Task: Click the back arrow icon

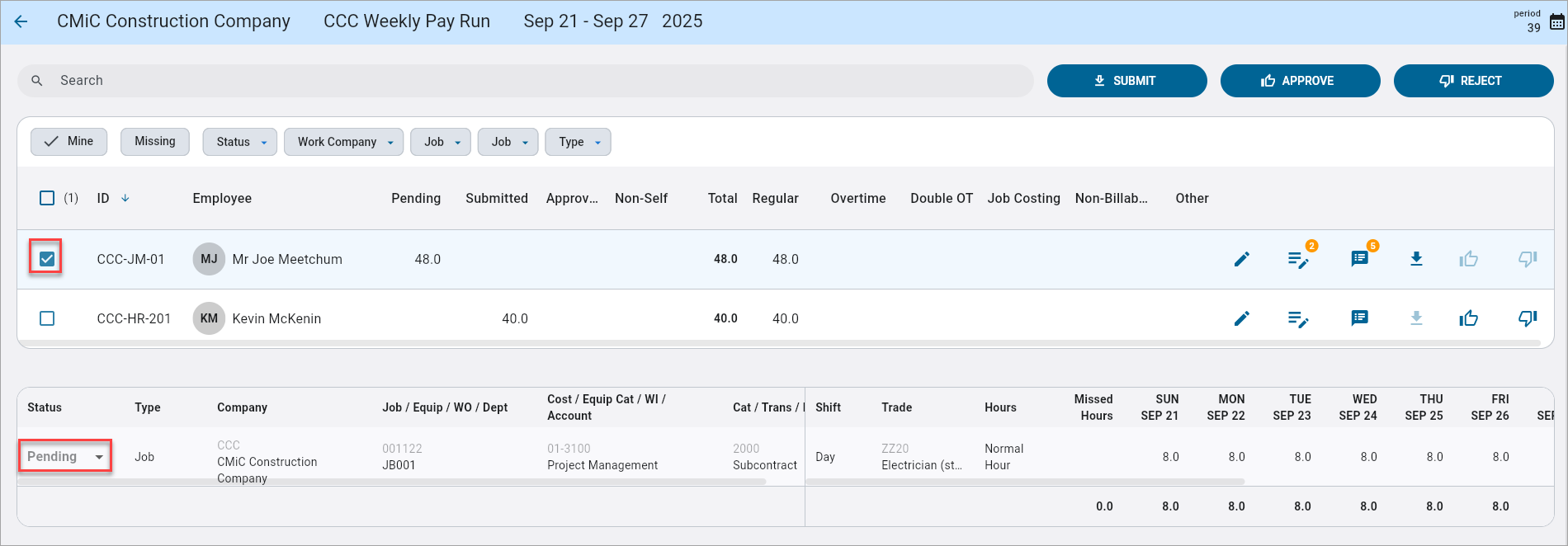Action: pos(21,21)
